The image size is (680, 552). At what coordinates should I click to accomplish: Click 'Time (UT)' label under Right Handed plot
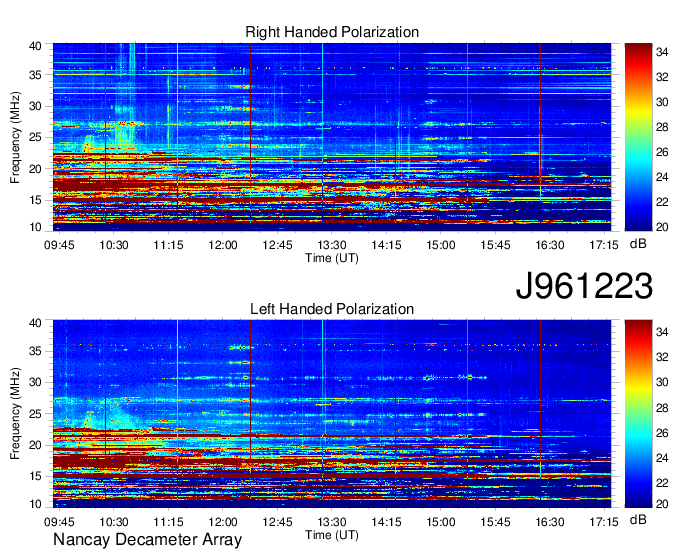pos(332,258)
